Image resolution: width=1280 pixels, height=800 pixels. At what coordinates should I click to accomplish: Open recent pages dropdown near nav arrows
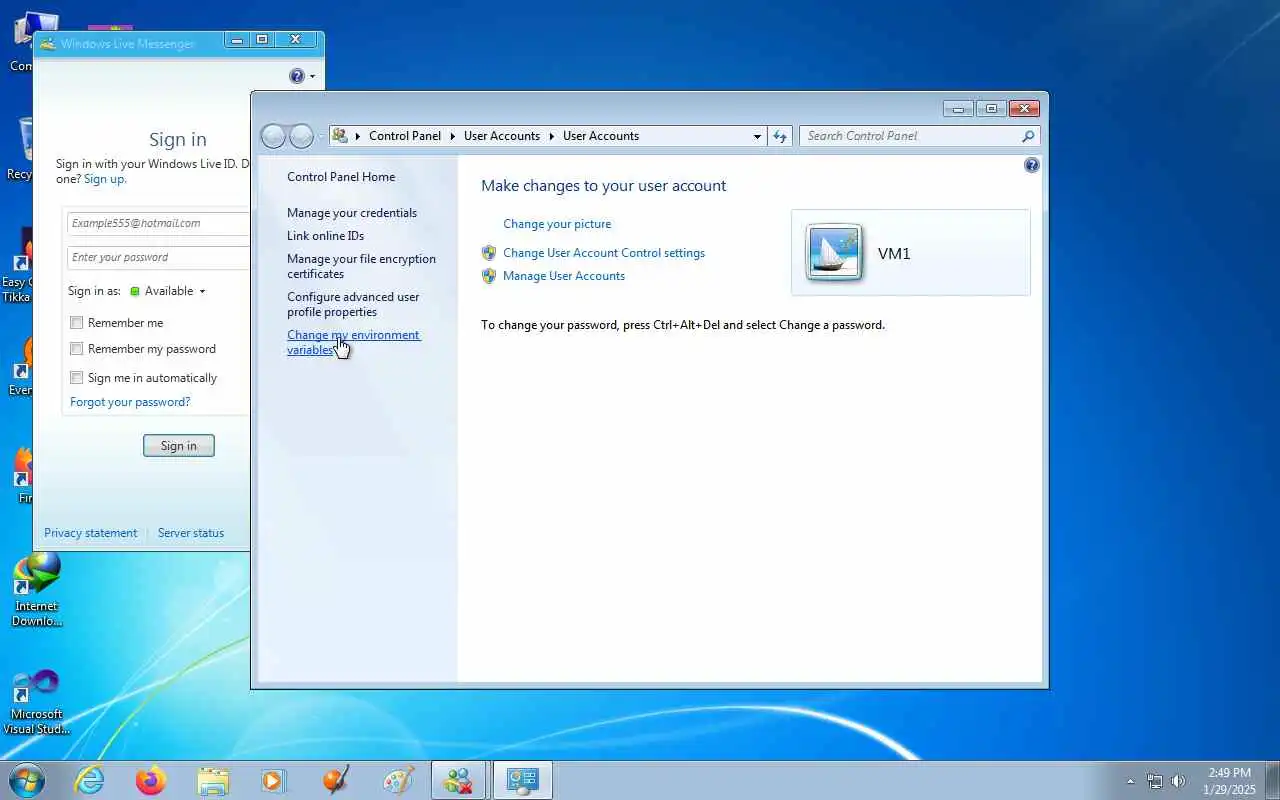pyautogui.click(x=321, y=137)
